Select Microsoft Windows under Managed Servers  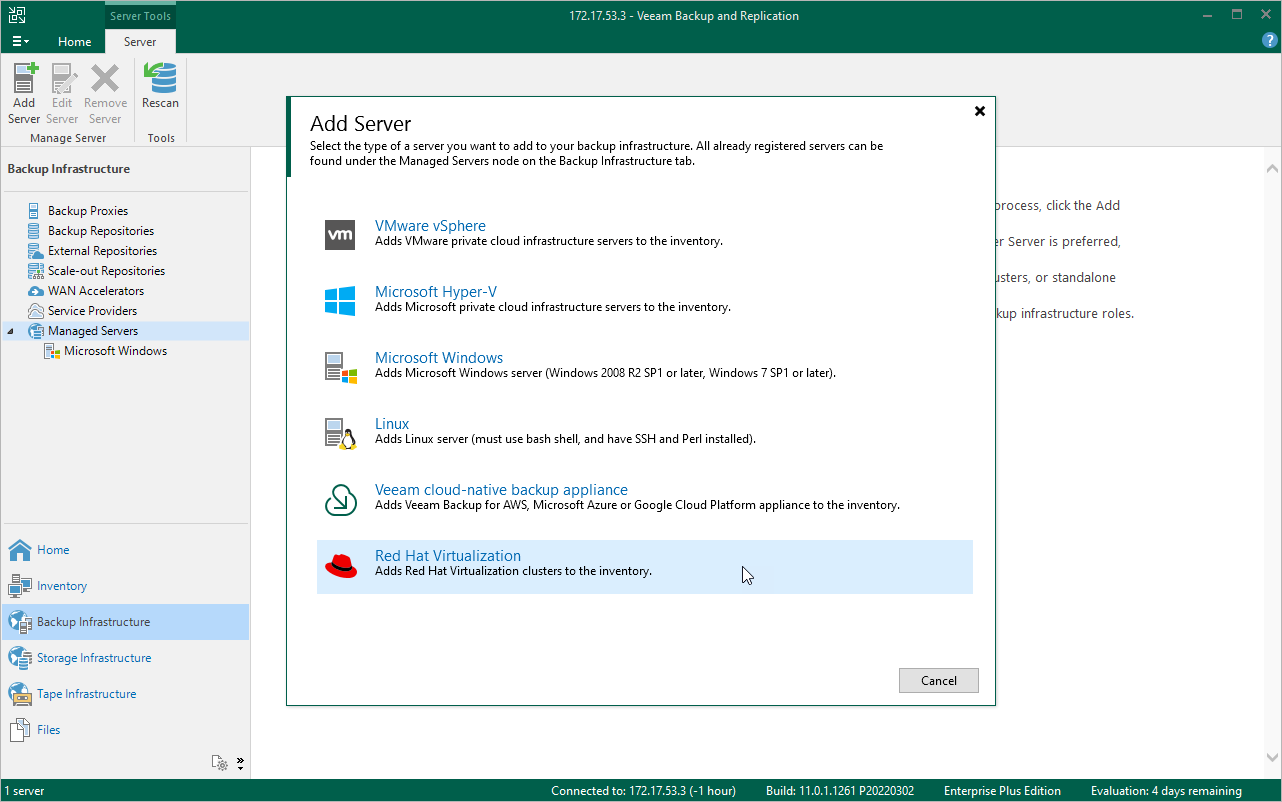click(x=116, y=351)
